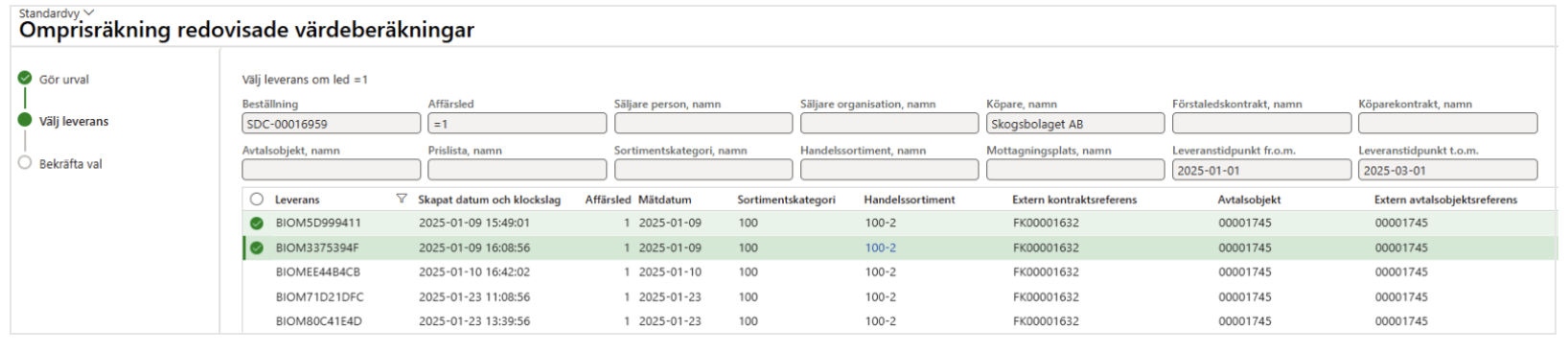
Task: Click the Prislista, namn field
Action: (518, 170)
